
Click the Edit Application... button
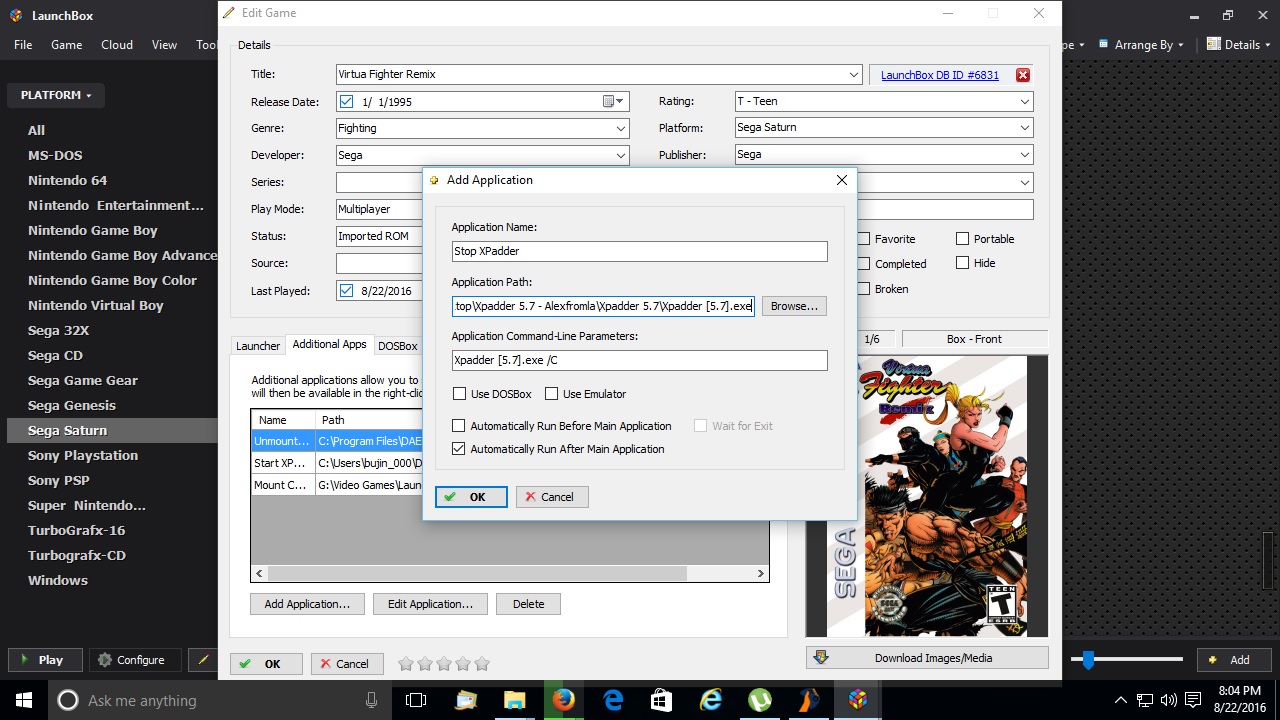(430, 604)
